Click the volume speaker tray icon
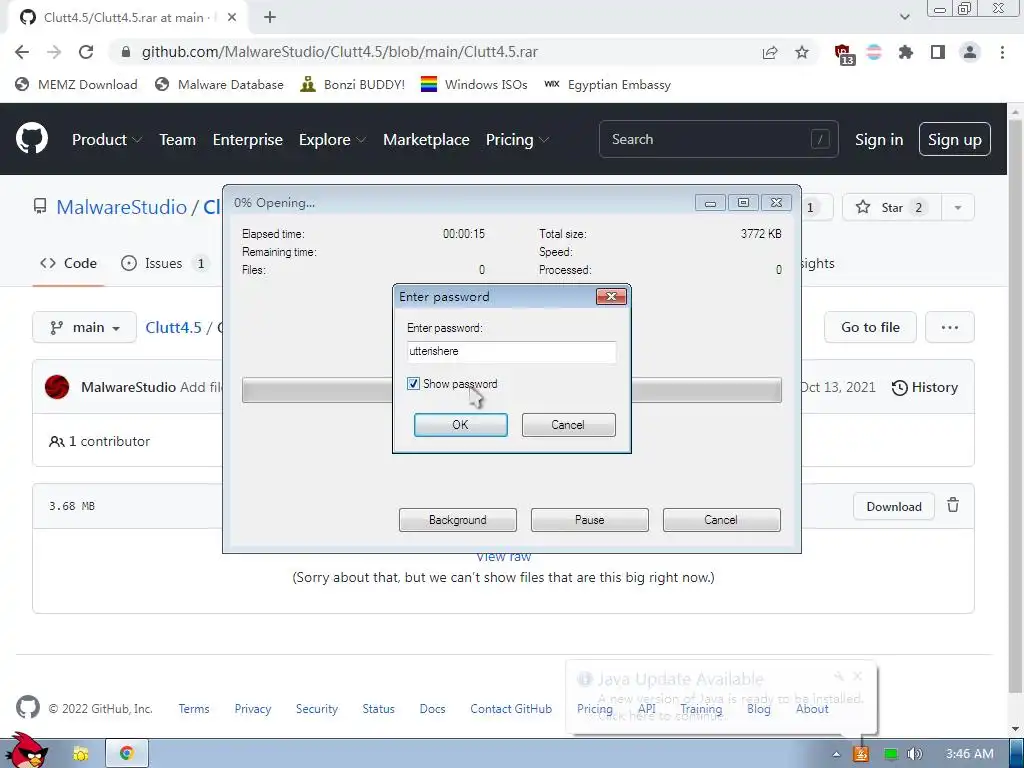The height and width of the screenshot is (768, 1024). 915,754
